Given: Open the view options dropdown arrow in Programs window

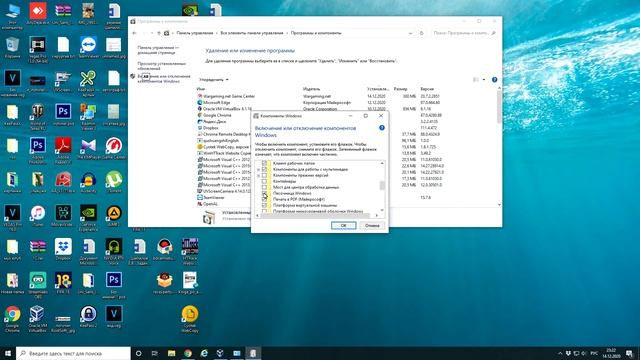Looking at the screenshot, I should click(484, 80).
